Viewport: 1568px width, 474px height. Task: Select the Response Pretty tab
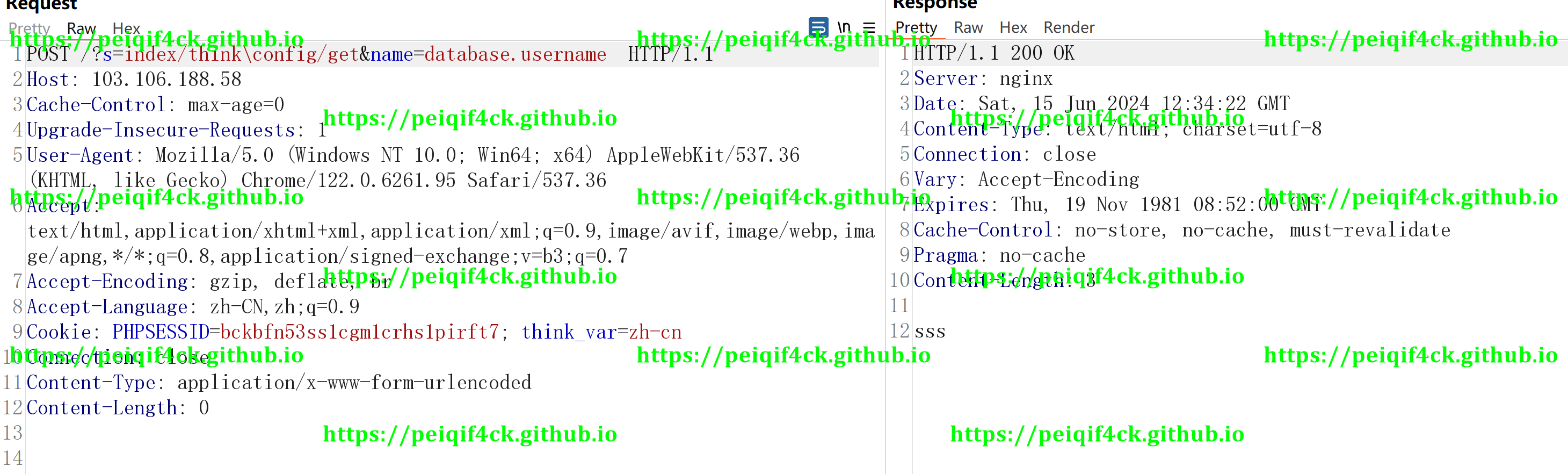tap(916, 27)
